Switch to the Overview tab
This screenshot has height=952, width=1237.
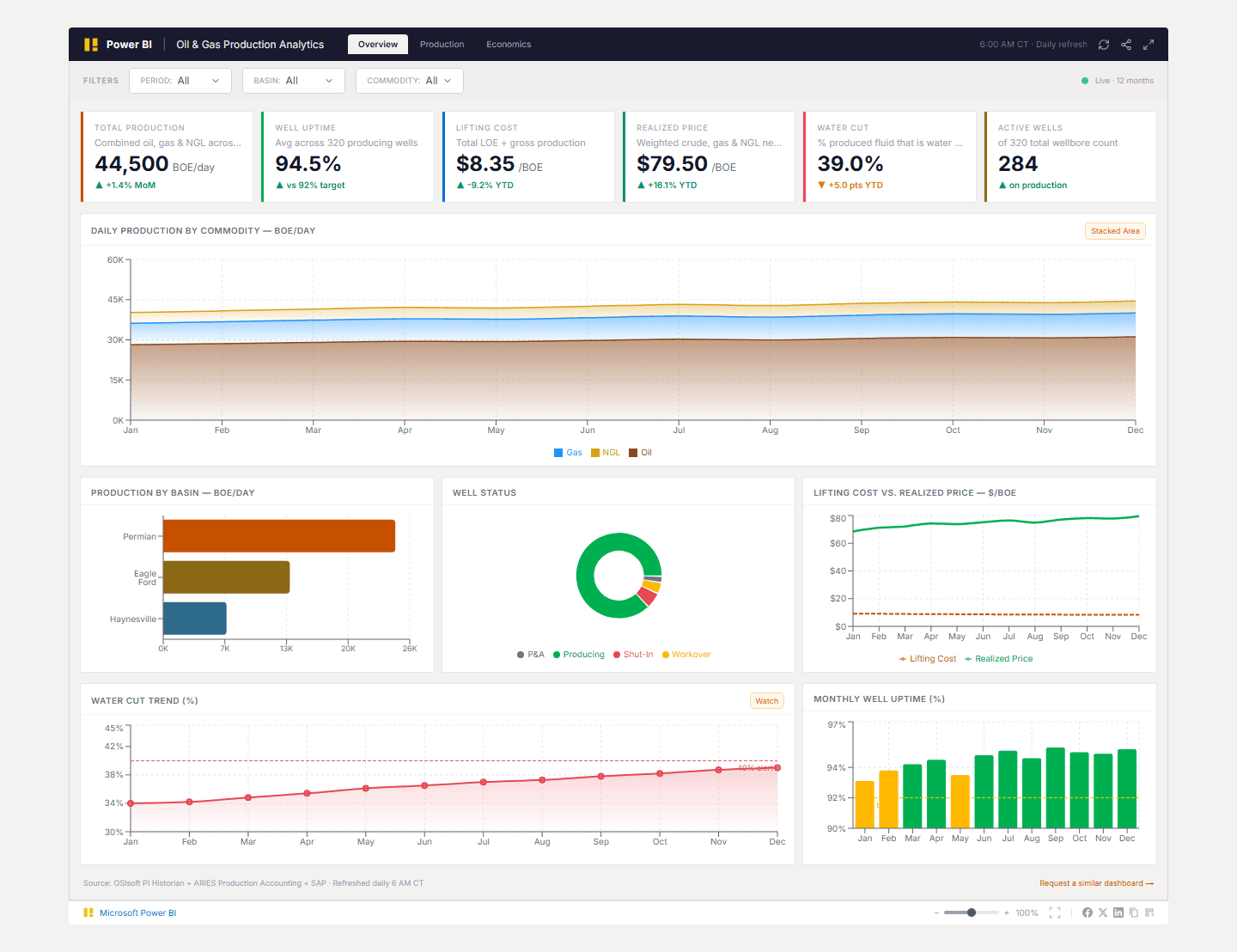pyautogui.click(x=378, y=45)
